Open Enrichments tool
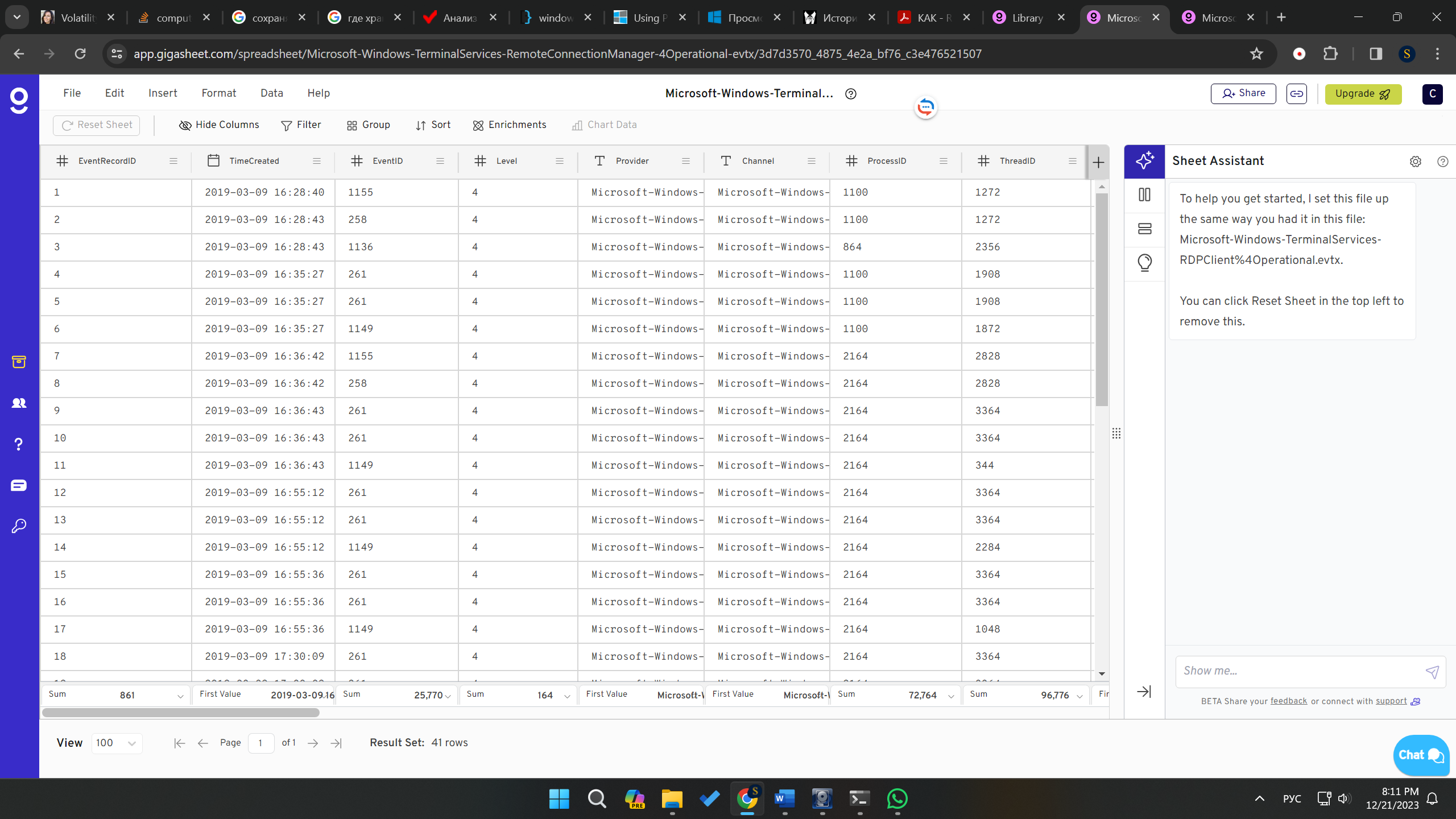Image resolution: width=1456 pixels, height=819 pixels. [x=510, y=125]
